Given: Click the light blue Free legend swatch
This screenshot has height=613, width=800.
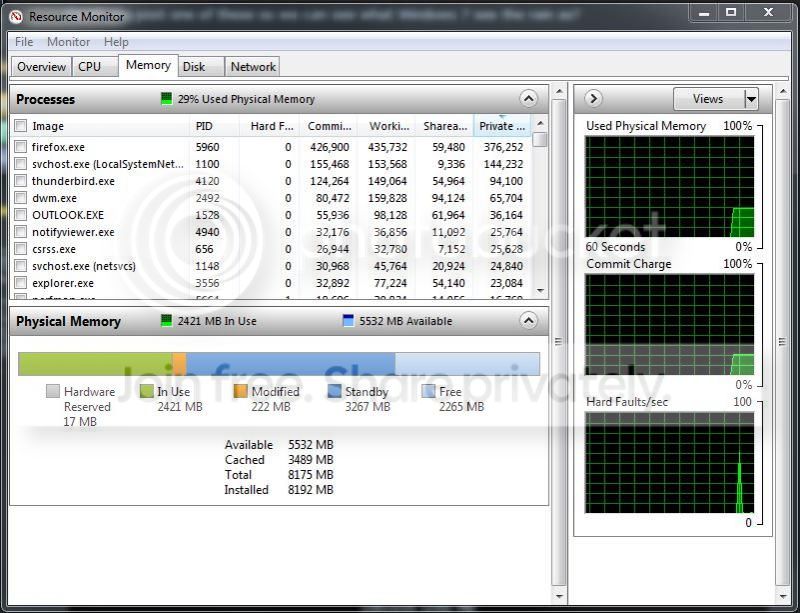Looking at the screenshot, I should (428, 391).
